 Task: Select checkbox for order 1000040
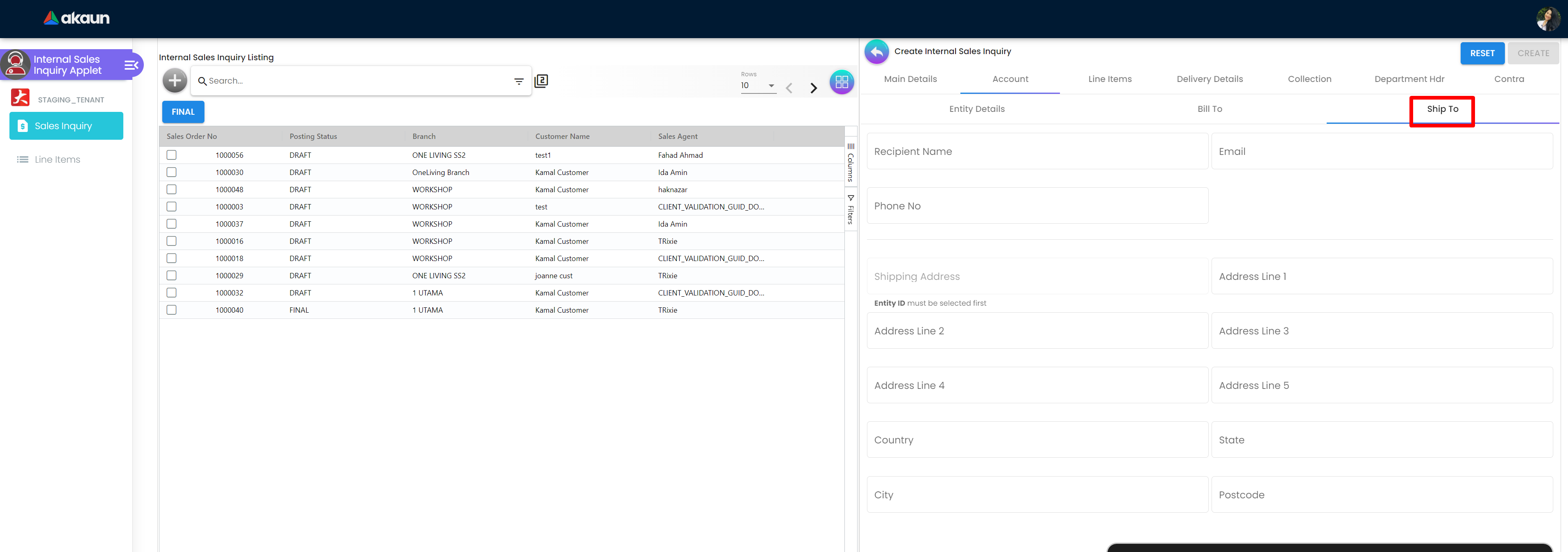pyautogui.click(x=172, y=310)
